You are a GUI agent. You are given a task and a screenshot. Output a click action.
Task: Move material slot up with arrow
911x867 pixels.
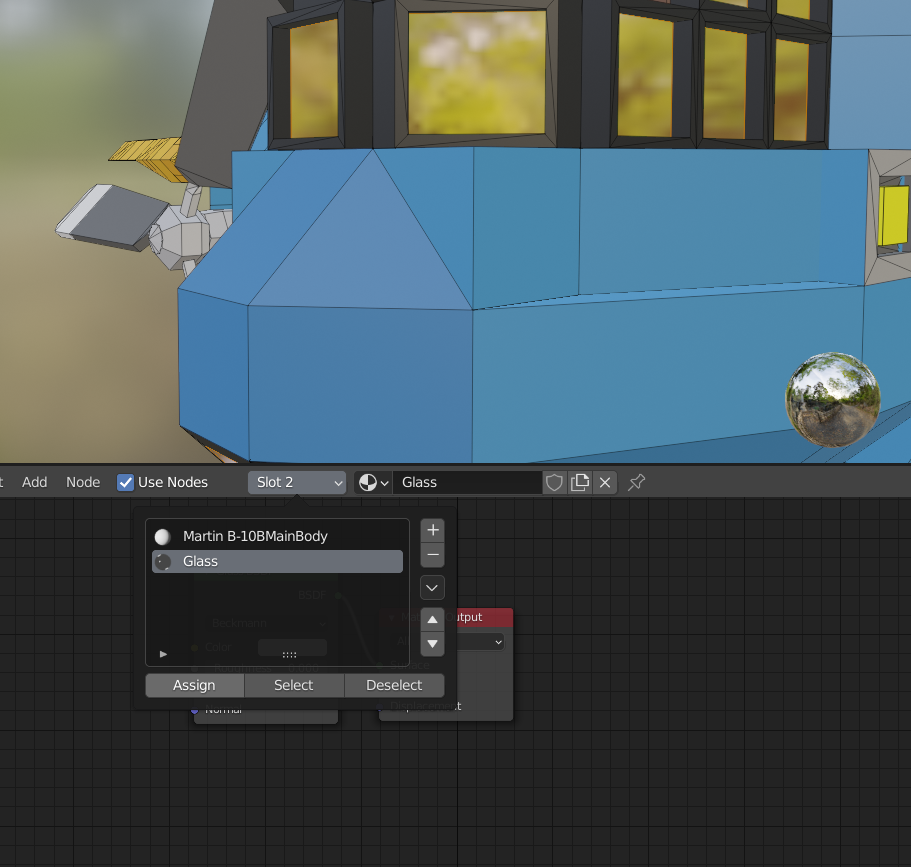tap(432, 620)
